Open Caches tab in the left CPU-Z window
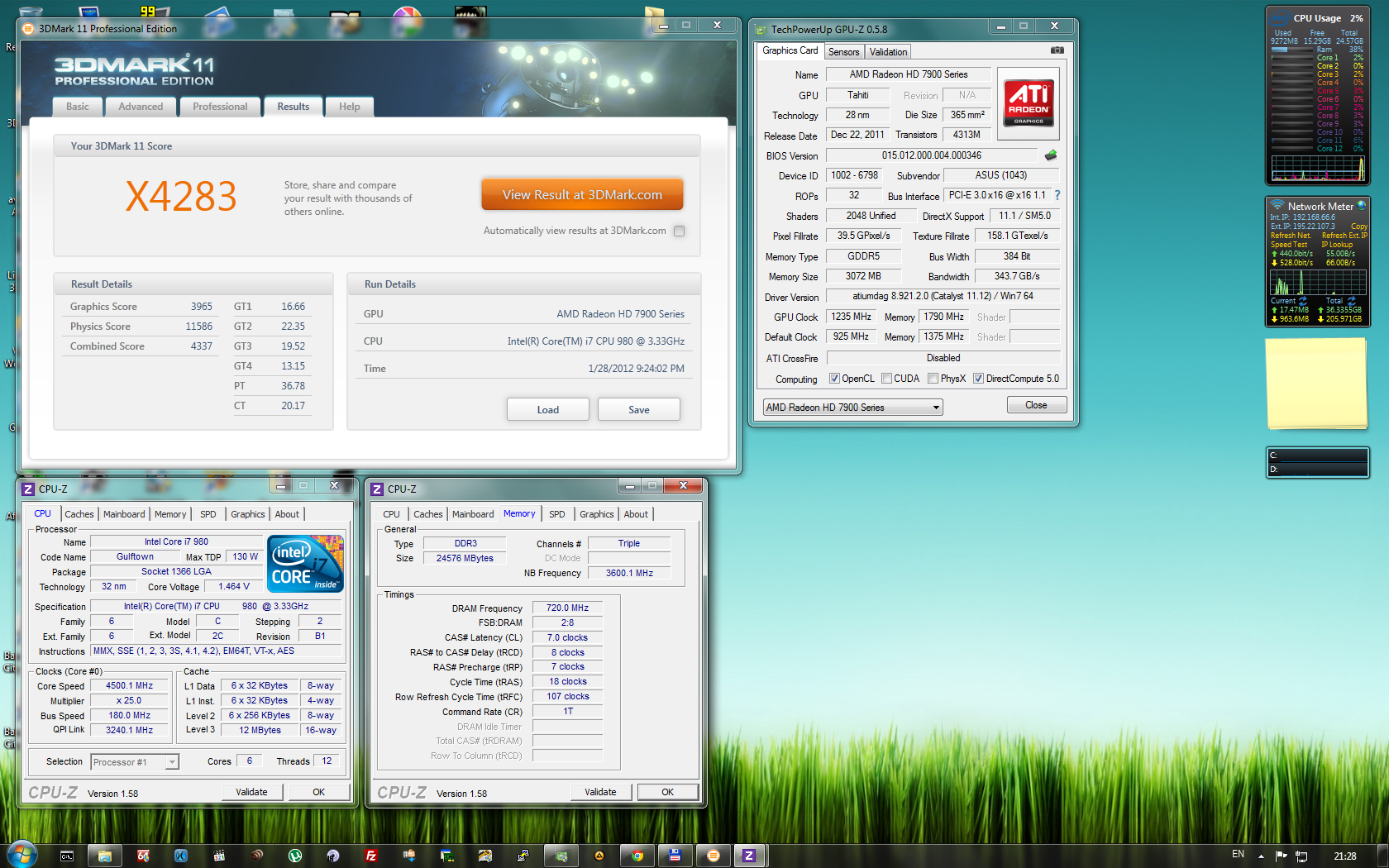Screen dimensions: 1389x868 click(79, 514)
